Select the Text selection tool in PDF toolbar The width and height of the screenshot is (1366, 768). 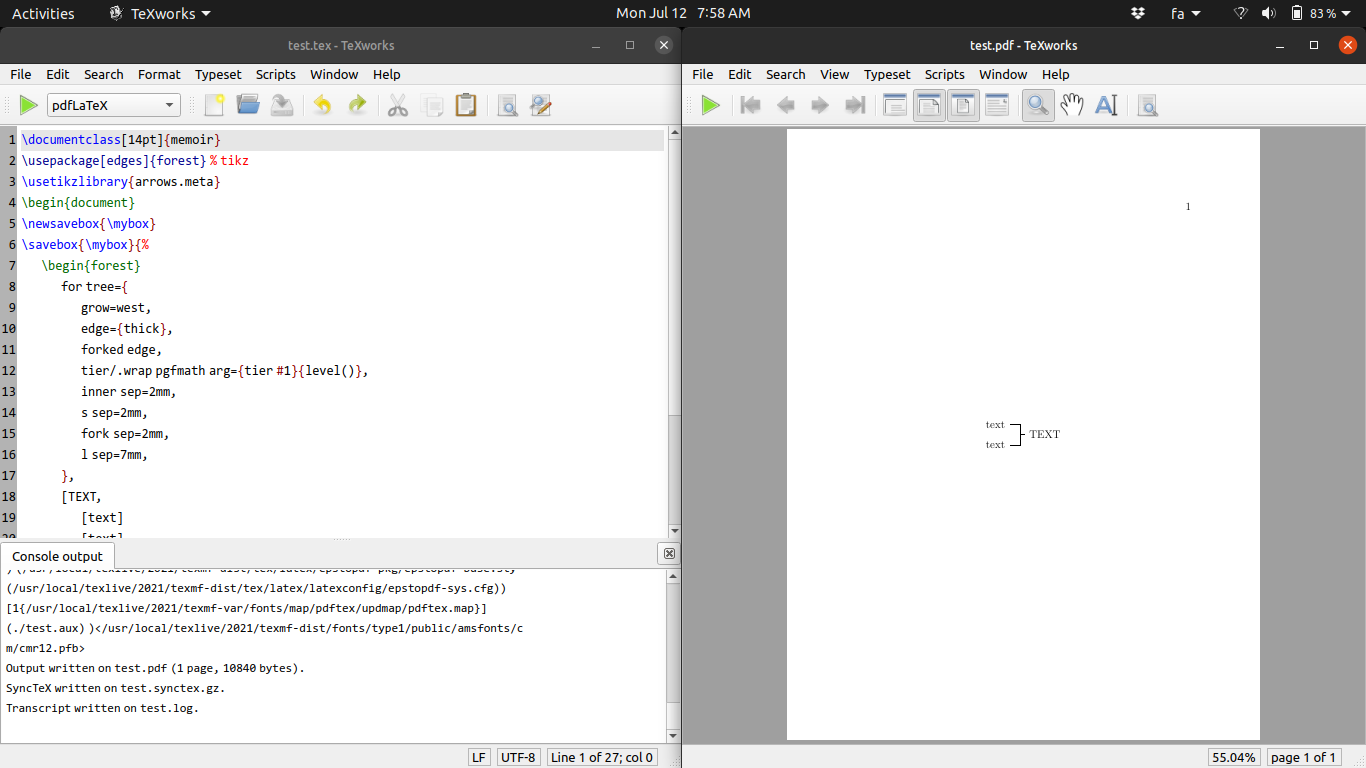1106,105
